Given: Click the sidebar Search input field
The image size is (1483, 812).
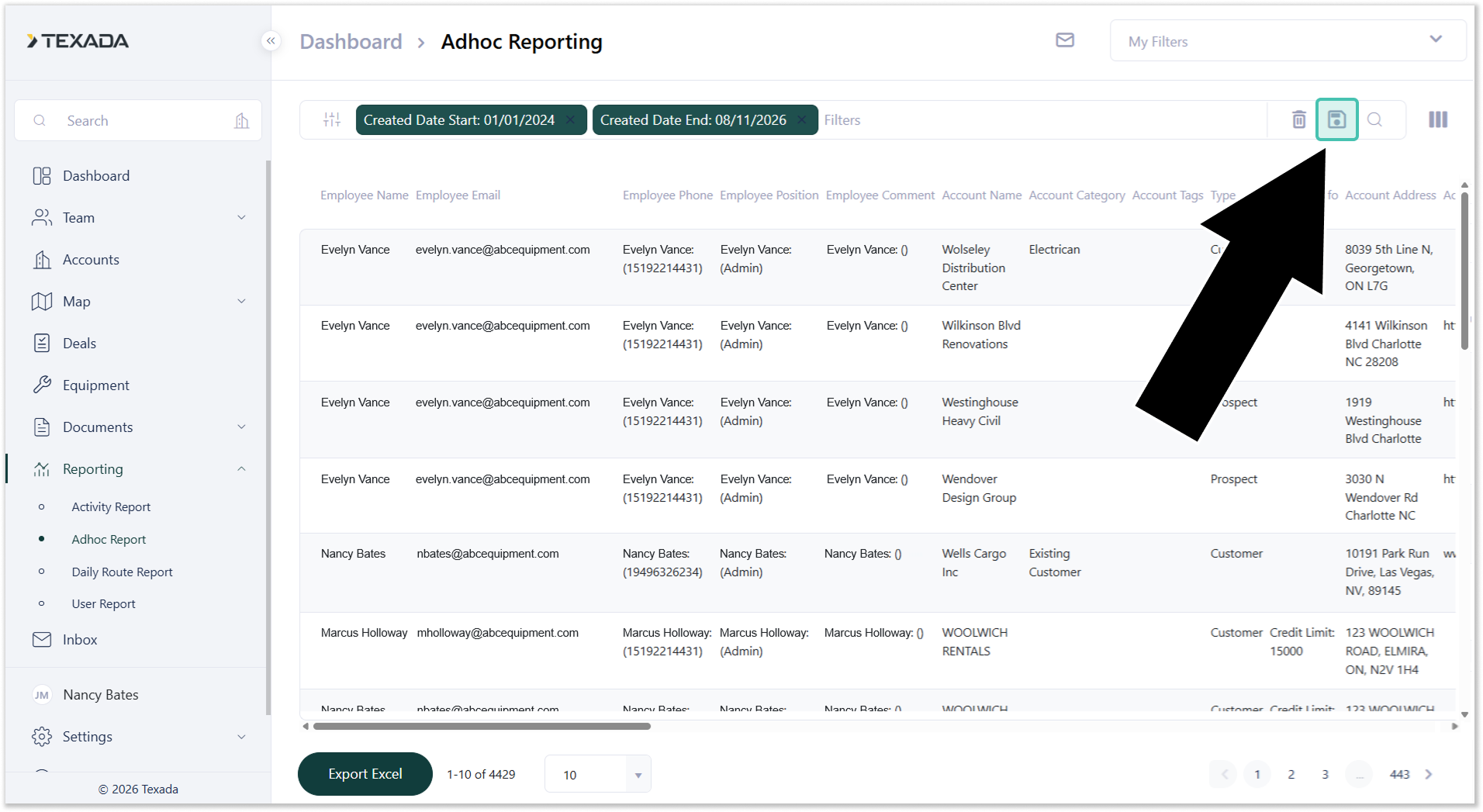Looking at the screenshot, I should tap(138, 120).
